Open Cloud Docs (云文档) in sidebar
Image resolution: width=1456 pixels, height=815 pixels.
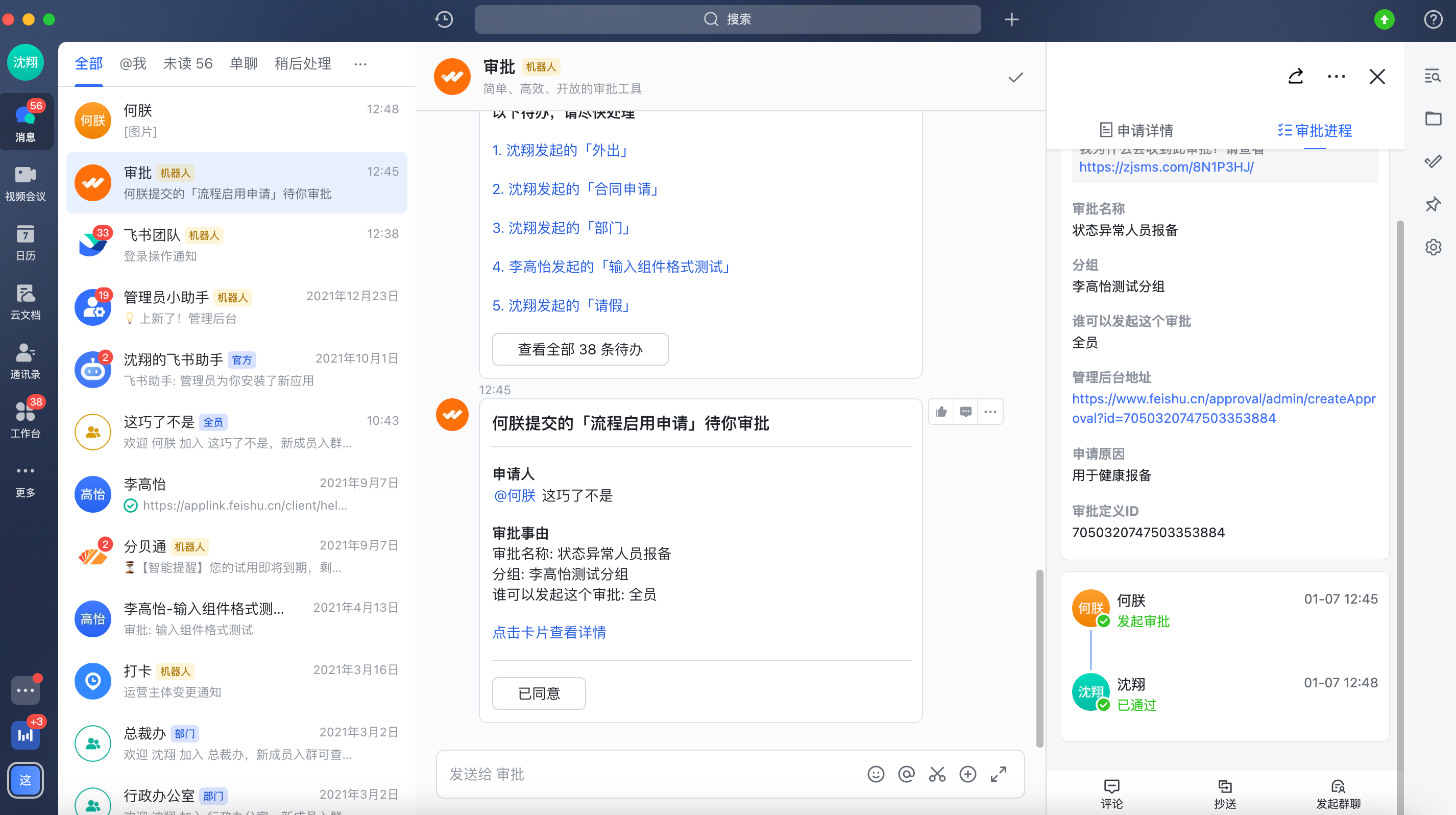[x=26, y=301]
